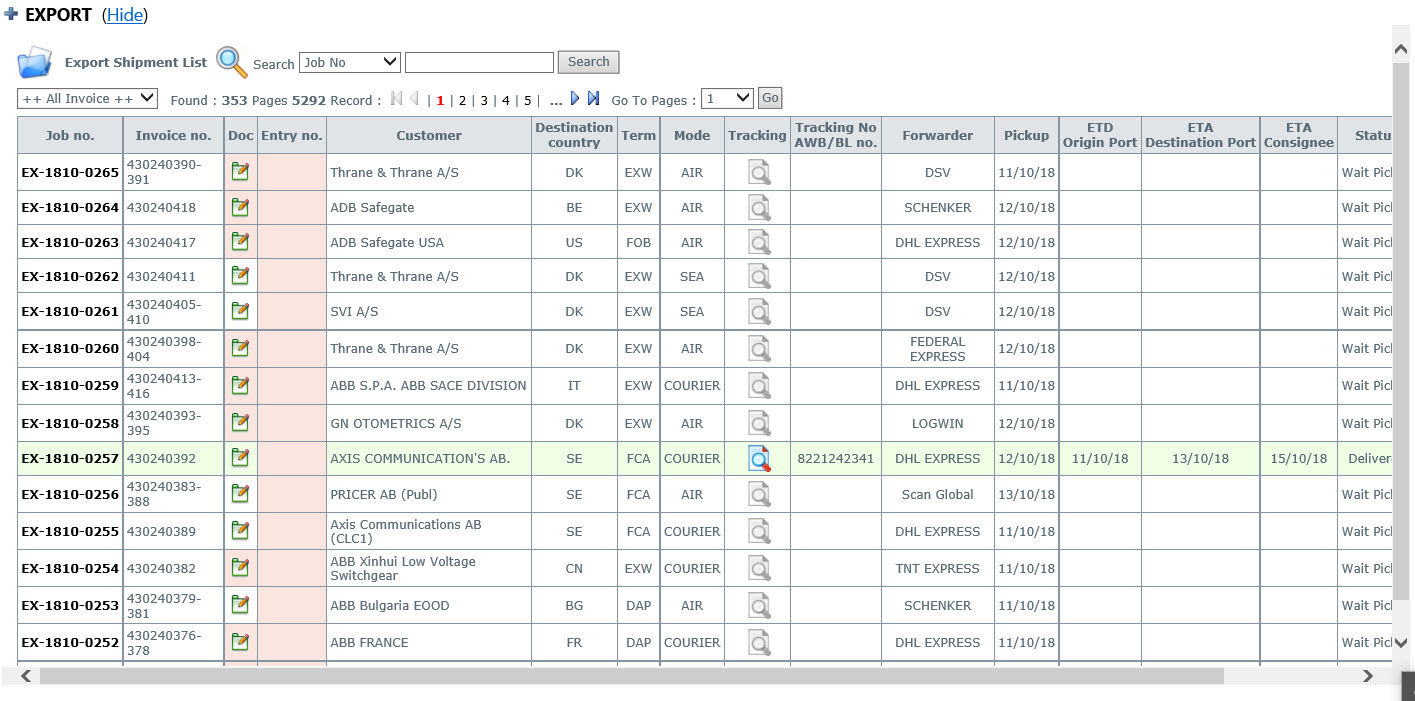Jump to last page arrow

(x=593, y=98)
